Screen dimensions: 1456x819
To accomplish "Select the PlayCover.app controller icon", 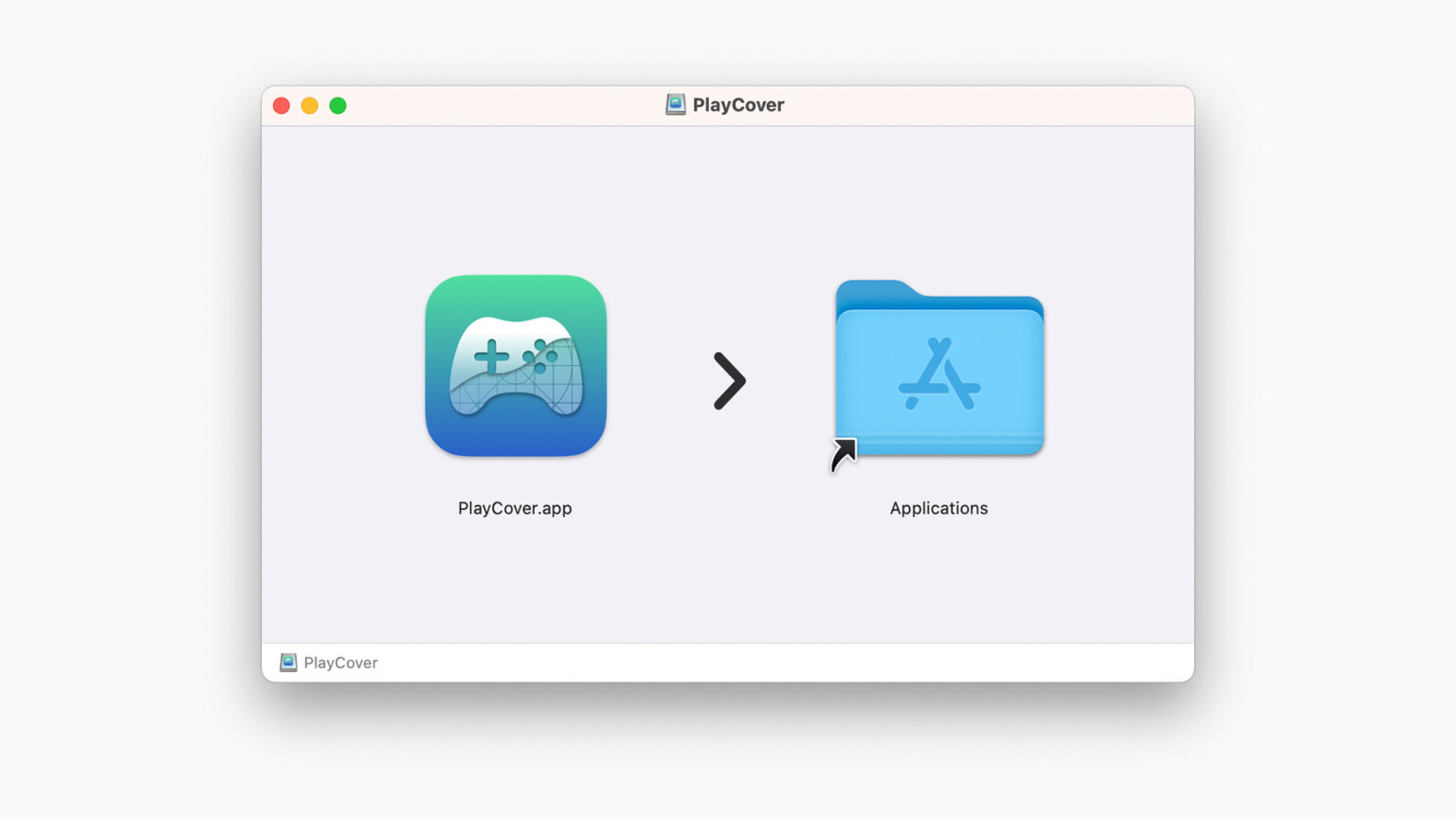I will click(516, 366).
